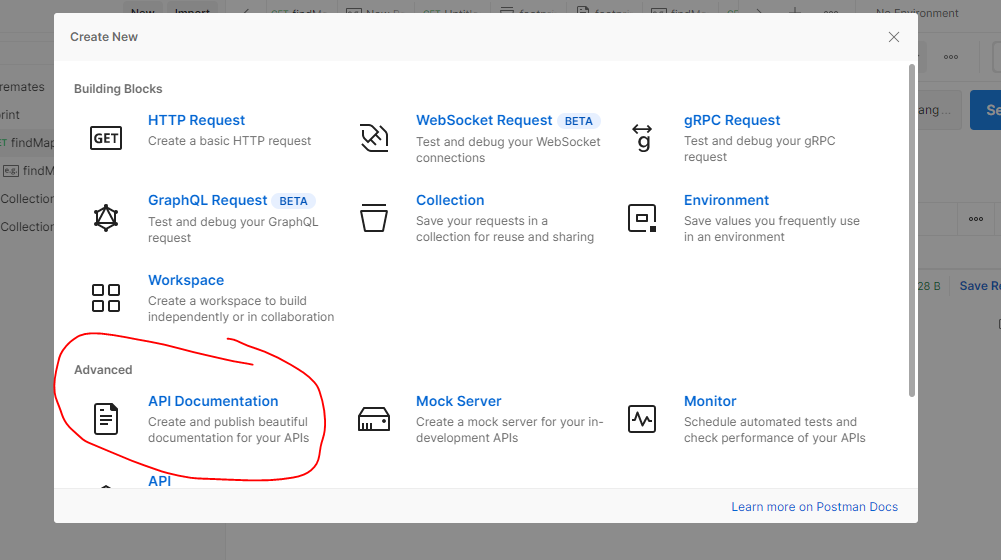Click the Environment icon
1001x560 pixels.
point(642,218)
